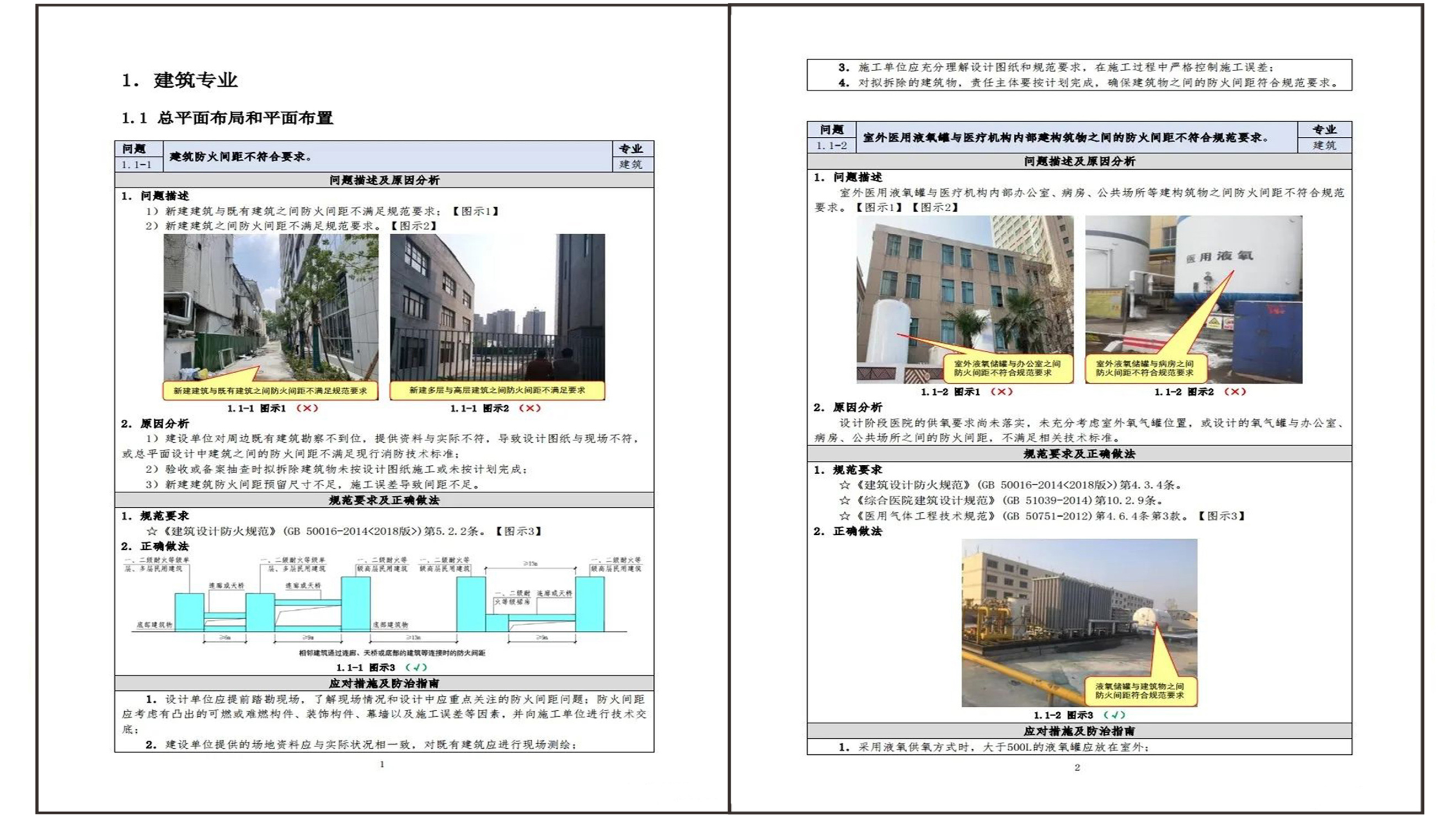The width and height of the screenshot is (1456, 816).
Task: Click the red cross beside 1.1-1 图示1
Action: [x=307, y=408]
